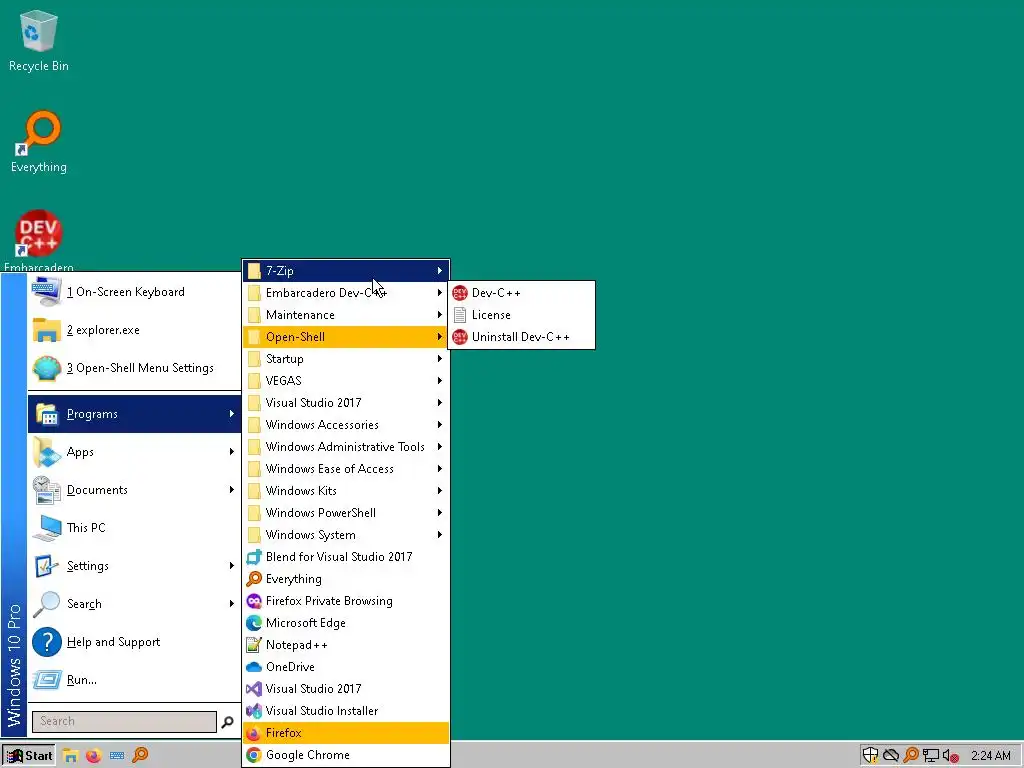Open Open-Shell Menu Settings entry
The image size is (1024, 768).
(135, 368)
